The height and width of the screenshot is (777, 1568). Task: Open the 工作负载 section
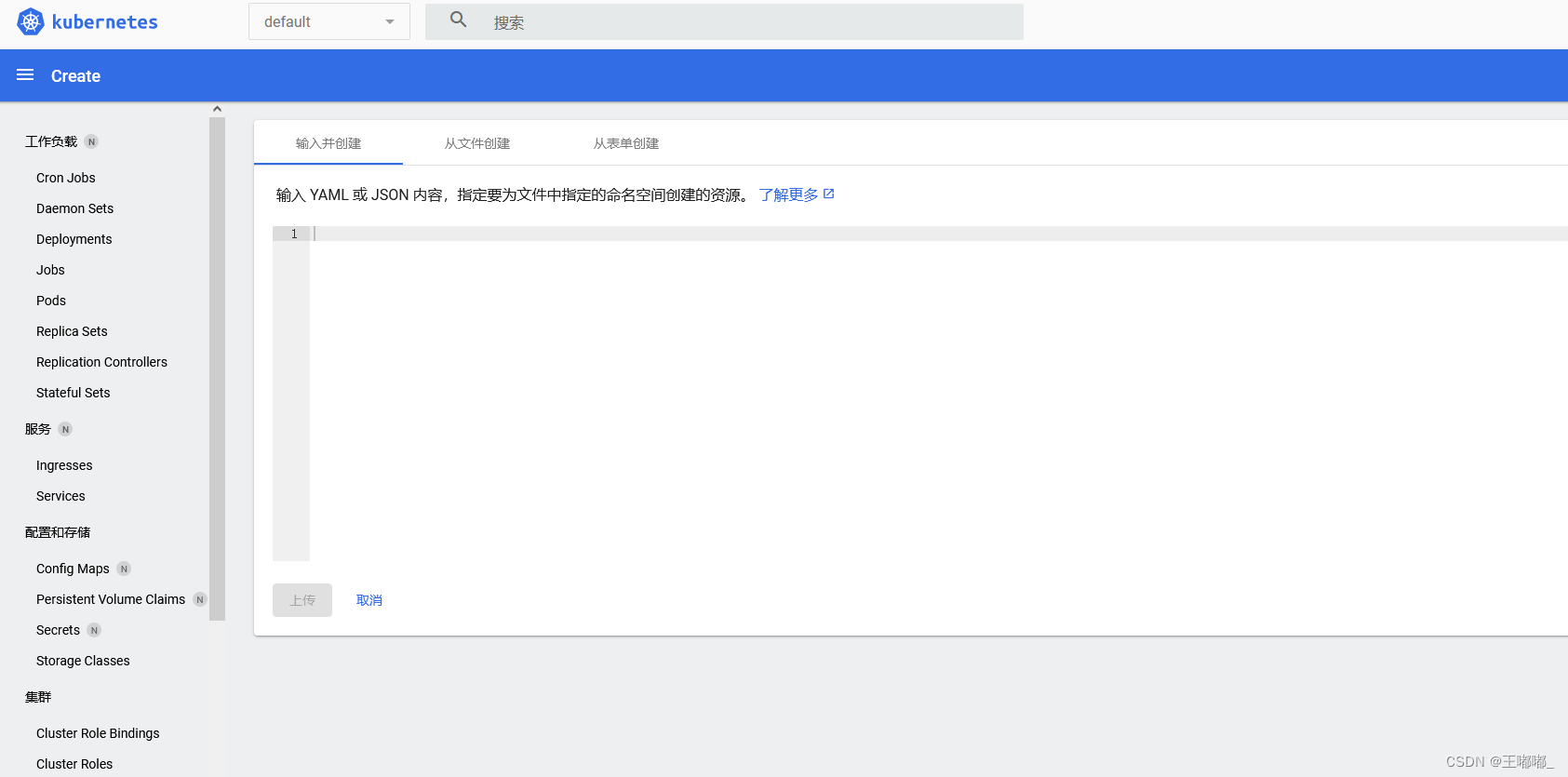pyautogui.click(x=51, y=141)
